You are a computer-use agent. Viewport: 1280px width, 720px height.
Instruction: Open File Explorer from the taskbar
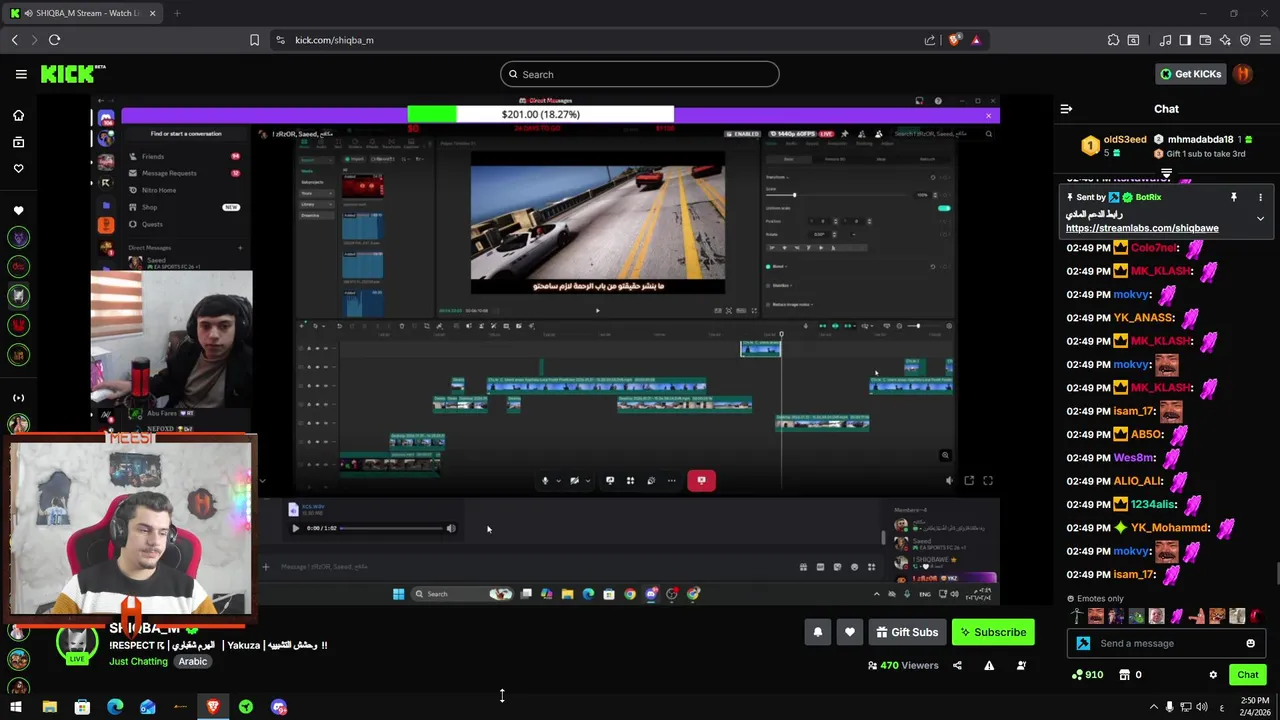pos(49,707)
